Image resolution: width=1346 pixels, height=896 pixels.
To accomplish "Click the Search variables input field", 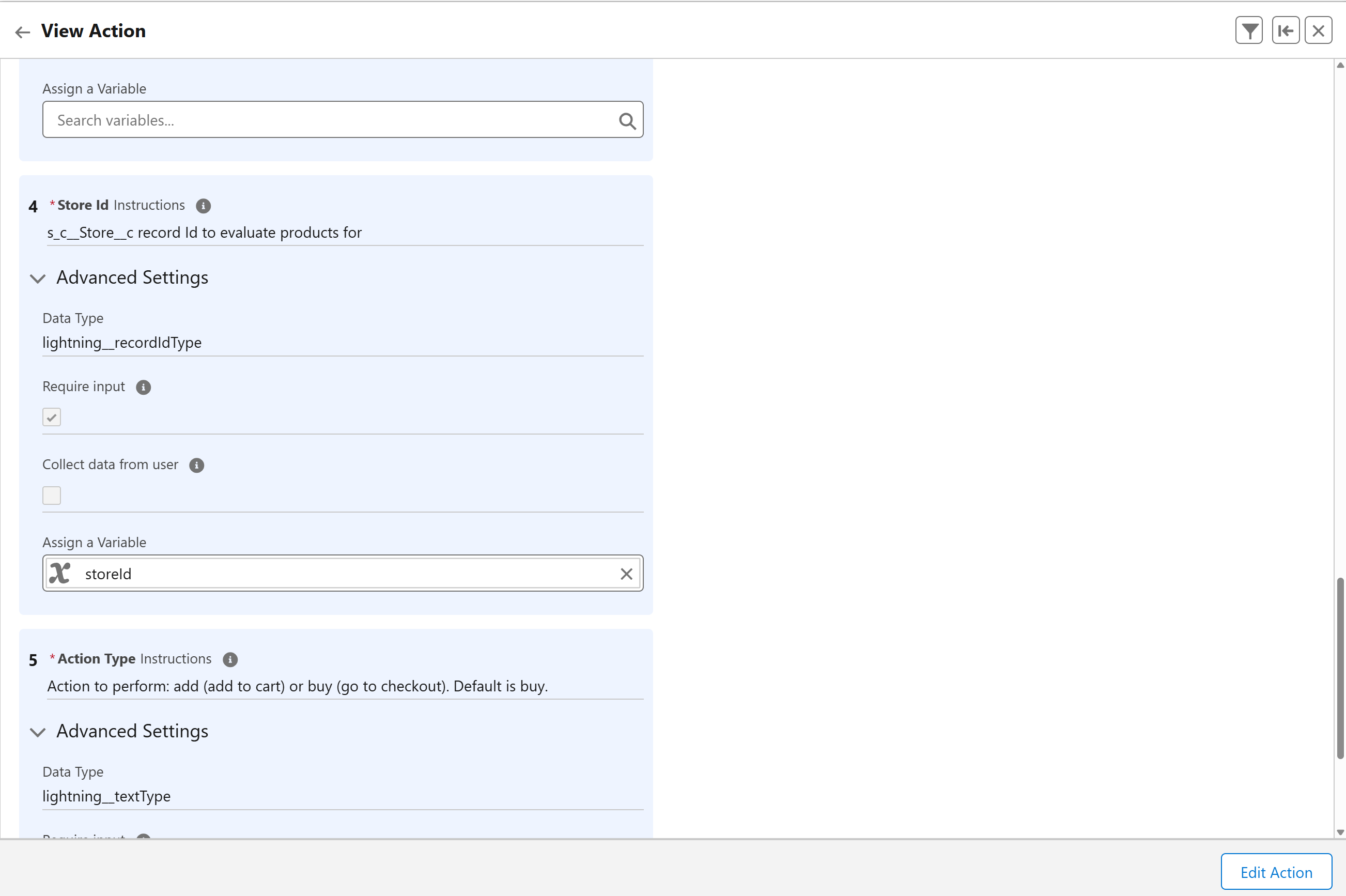I will pos(331,120).
